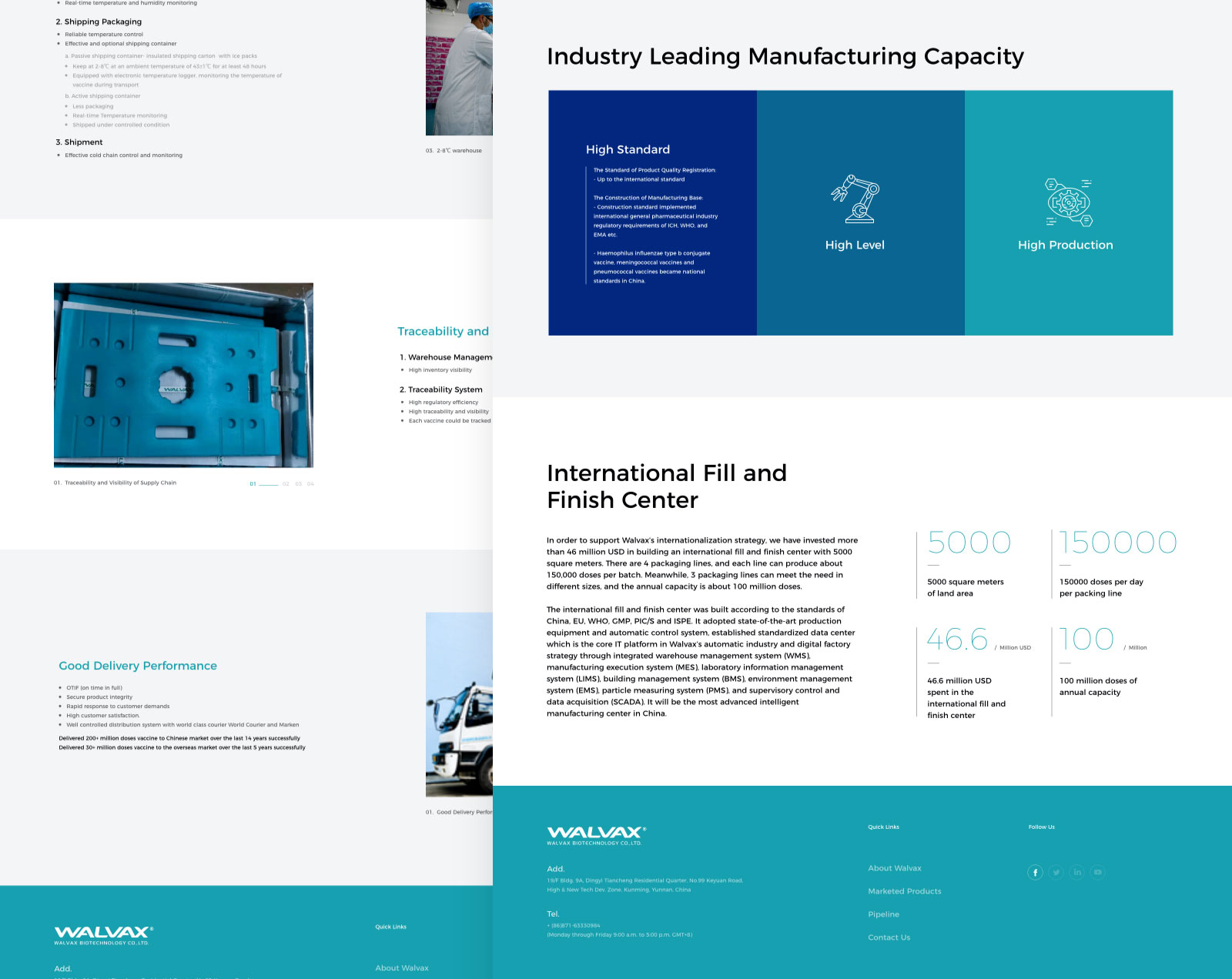Click the 'Traceability and' heading
Image resolution: width=1232 pixels, height=979 pixels.
pyautogui.click(x=443, y=331)
